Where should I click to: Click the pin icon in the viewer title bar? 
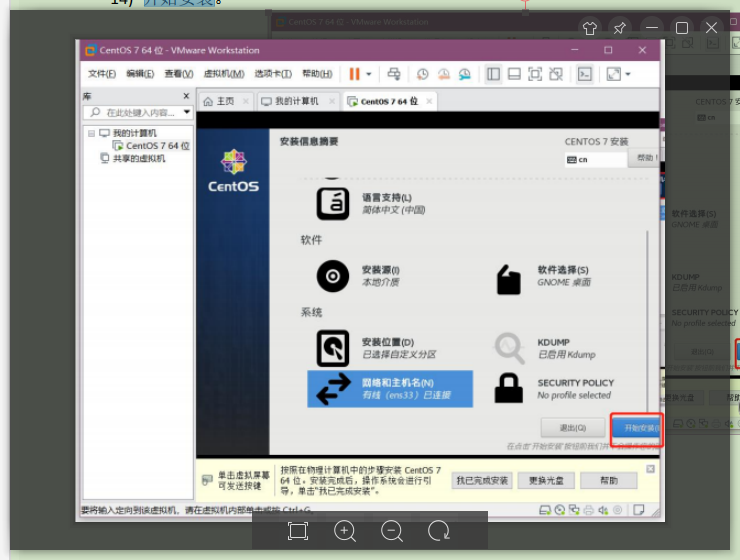pyautogui.click(x=619, y=28)
